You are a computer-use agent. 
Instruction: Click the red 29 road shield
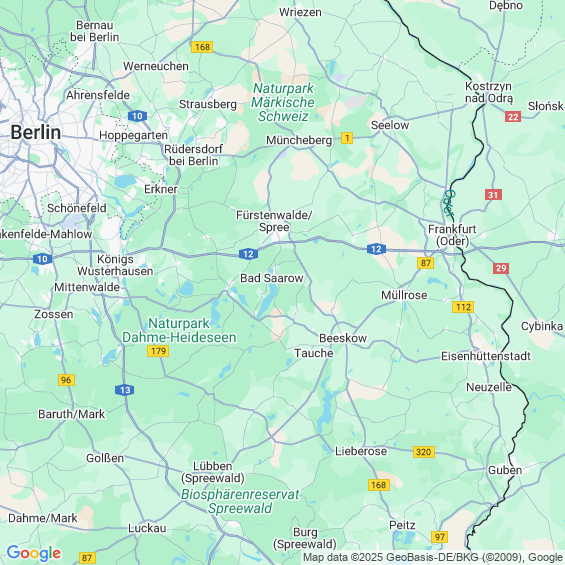501,268
